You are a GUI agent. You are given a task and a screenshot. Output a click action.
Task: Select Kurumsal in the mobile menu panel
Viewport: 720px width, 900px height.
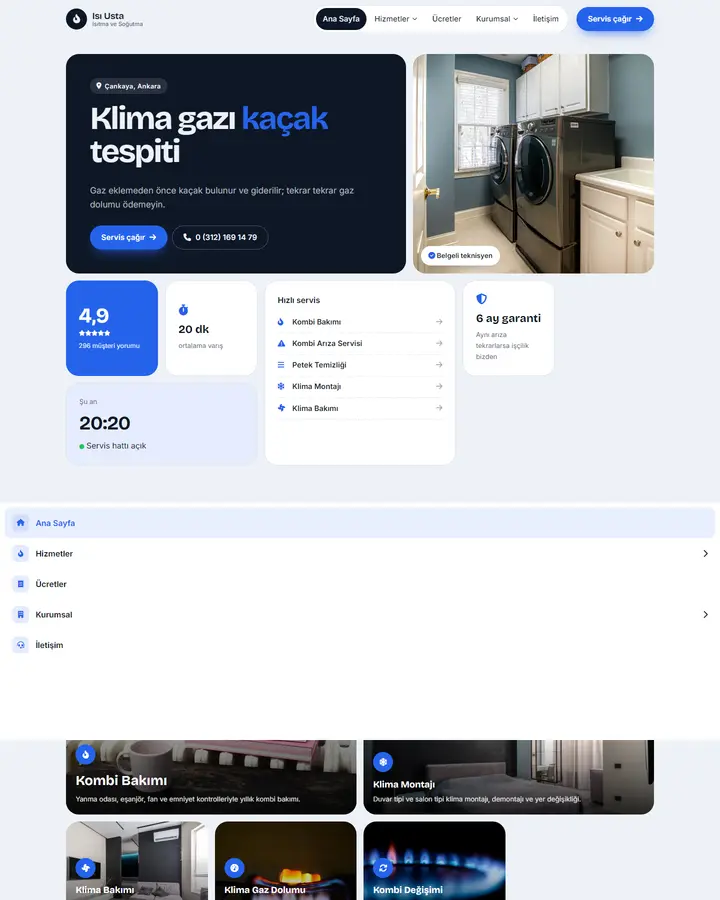(360, 614)
